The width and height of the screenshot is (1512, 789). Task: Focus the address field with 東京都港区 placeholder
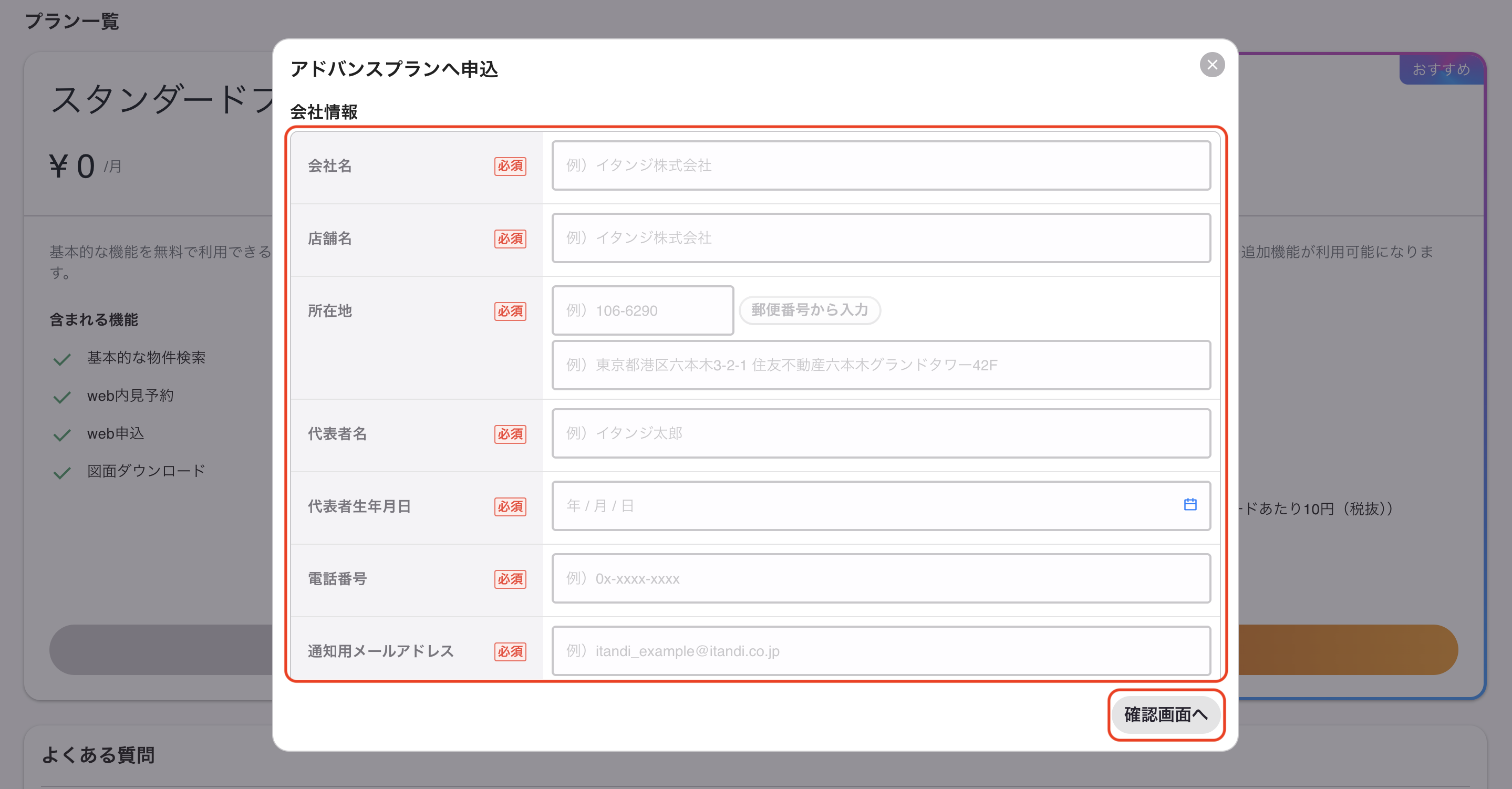point(881,365)
